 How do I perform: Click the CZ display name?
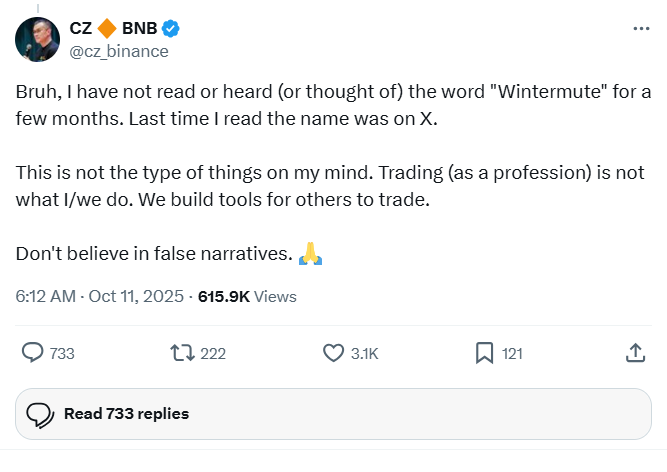click(81, 29)
